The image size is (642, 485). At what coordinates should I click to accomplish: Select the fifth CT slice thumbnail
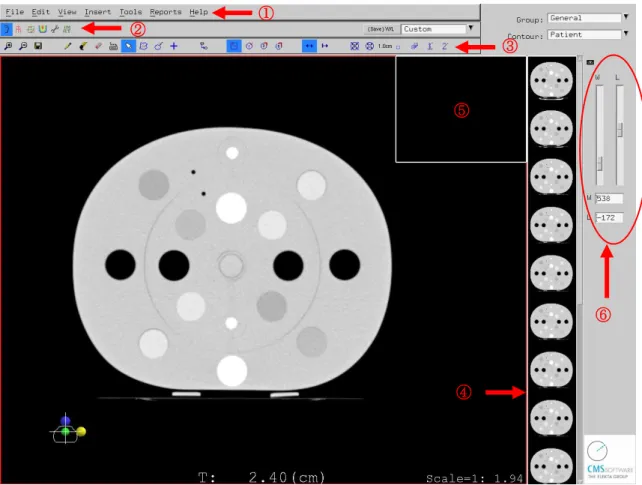pyautogui.click(x=551, y=273)
